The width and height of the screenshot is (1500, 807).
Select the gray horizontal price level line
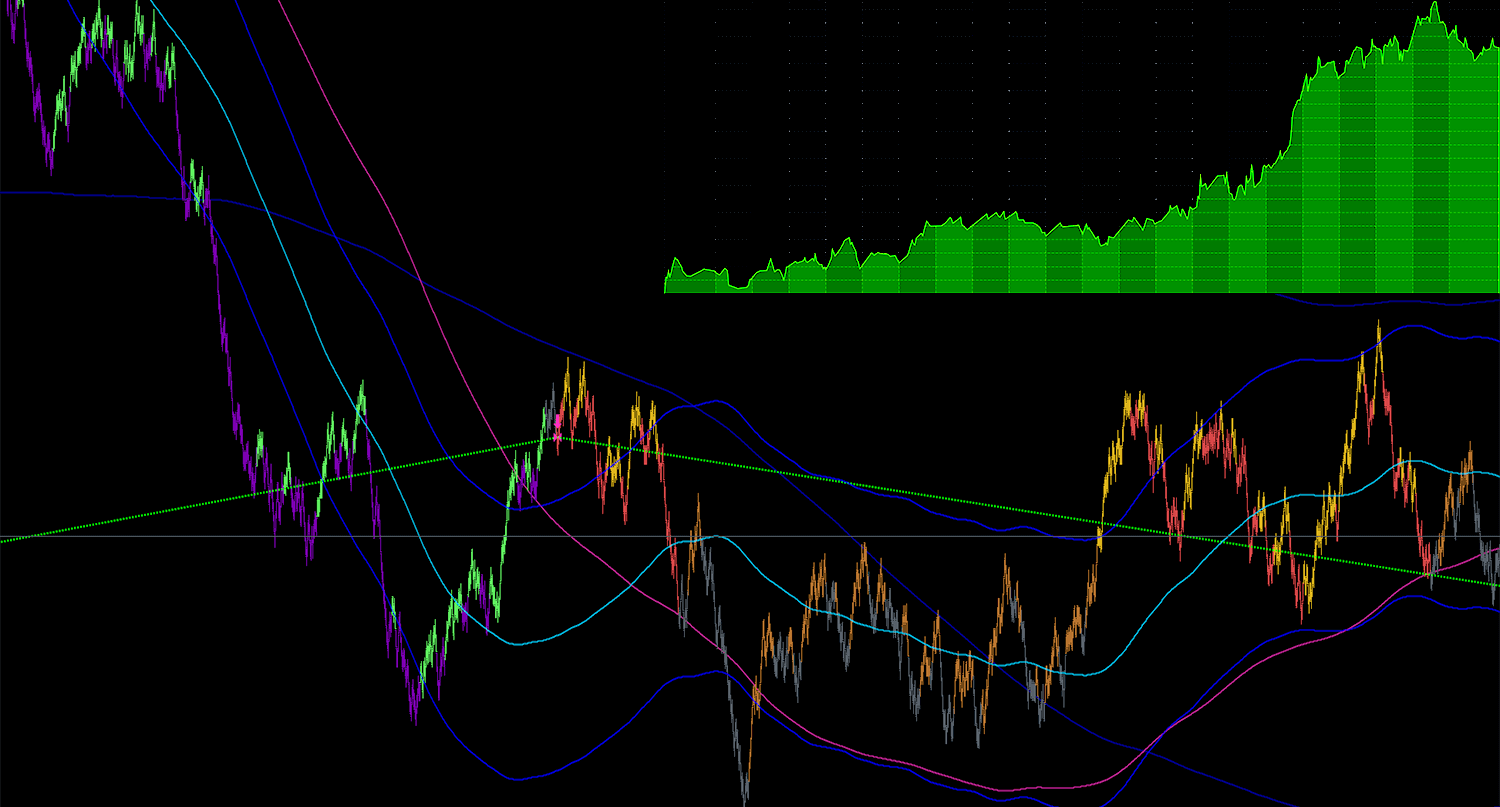point(750,537)
